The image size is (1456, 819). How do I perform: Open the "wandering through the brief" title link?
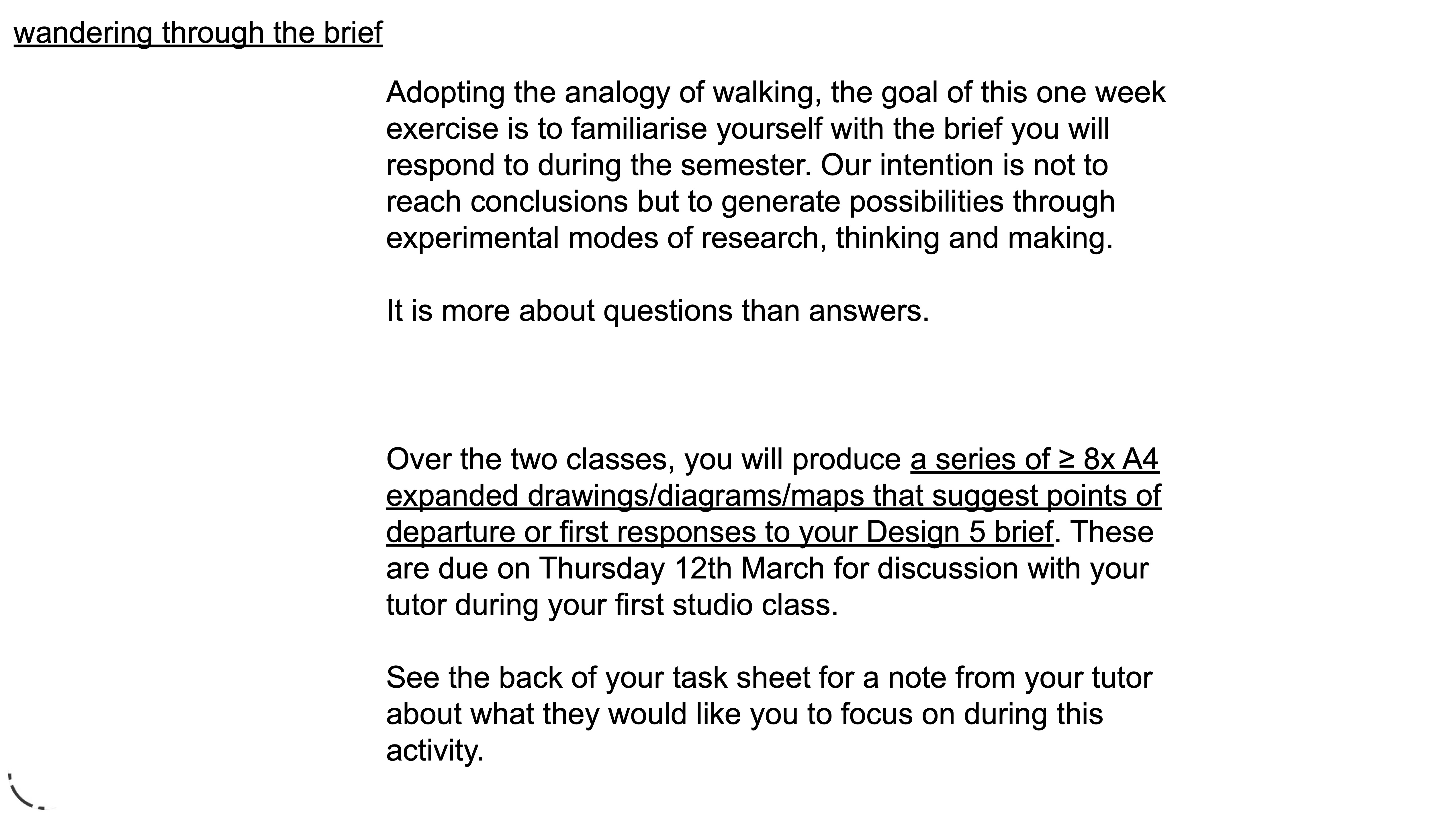click(x=198, y=33)
